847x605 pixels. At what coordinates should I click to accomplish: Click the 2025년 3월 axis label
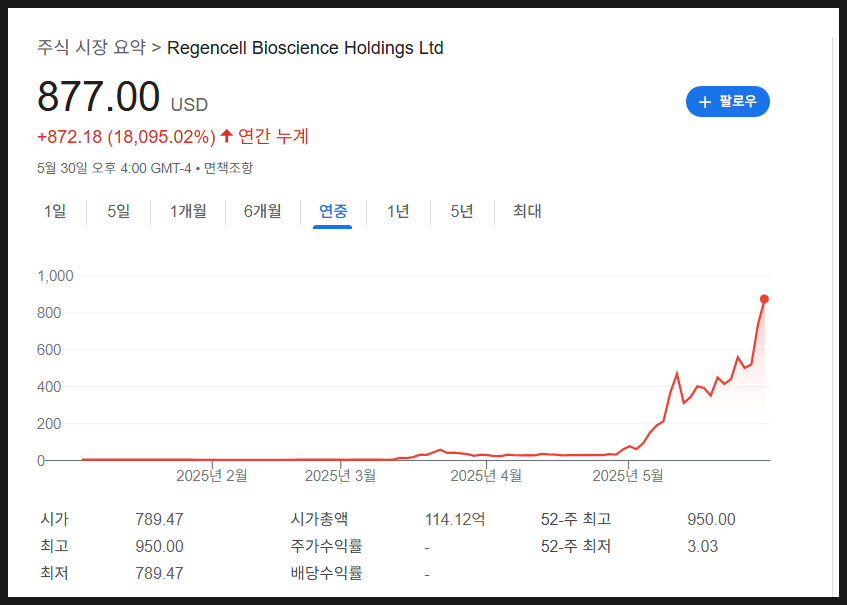(x=340, y=476)
